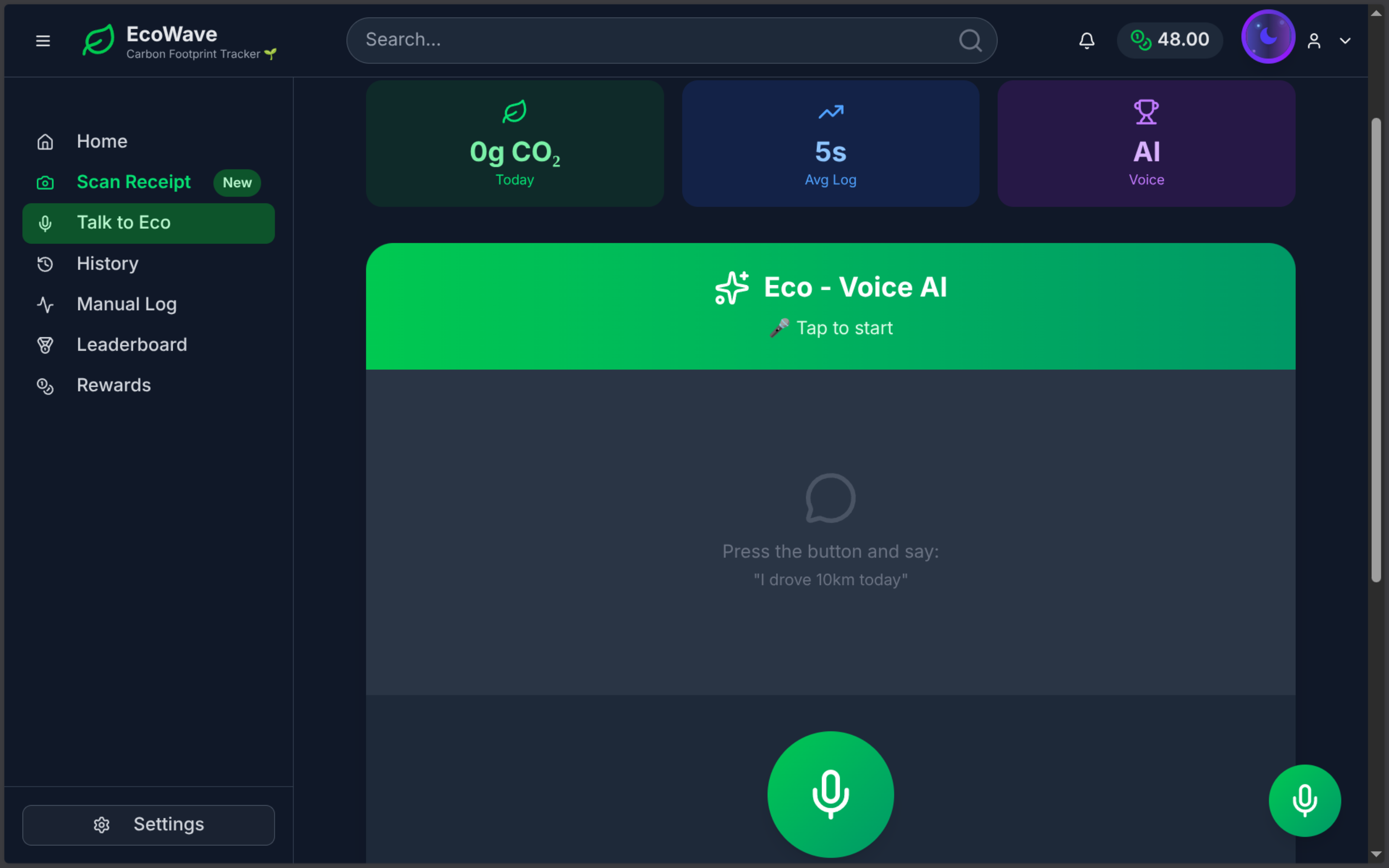Click the search magnifier icon
The width and height of the screenshot is (1389, 868).
pos(970,40)
